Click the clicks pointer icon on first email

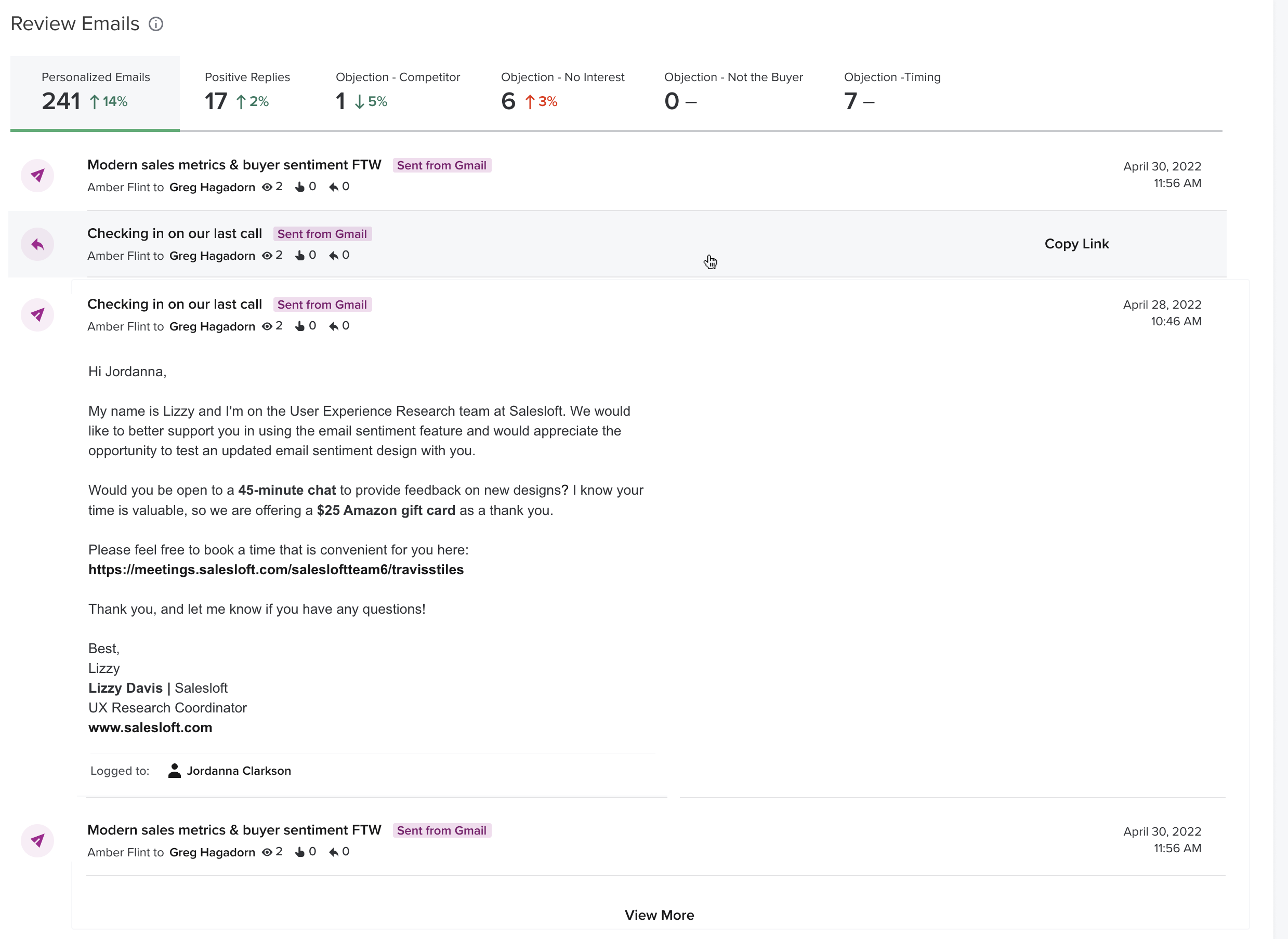point(299,187)
